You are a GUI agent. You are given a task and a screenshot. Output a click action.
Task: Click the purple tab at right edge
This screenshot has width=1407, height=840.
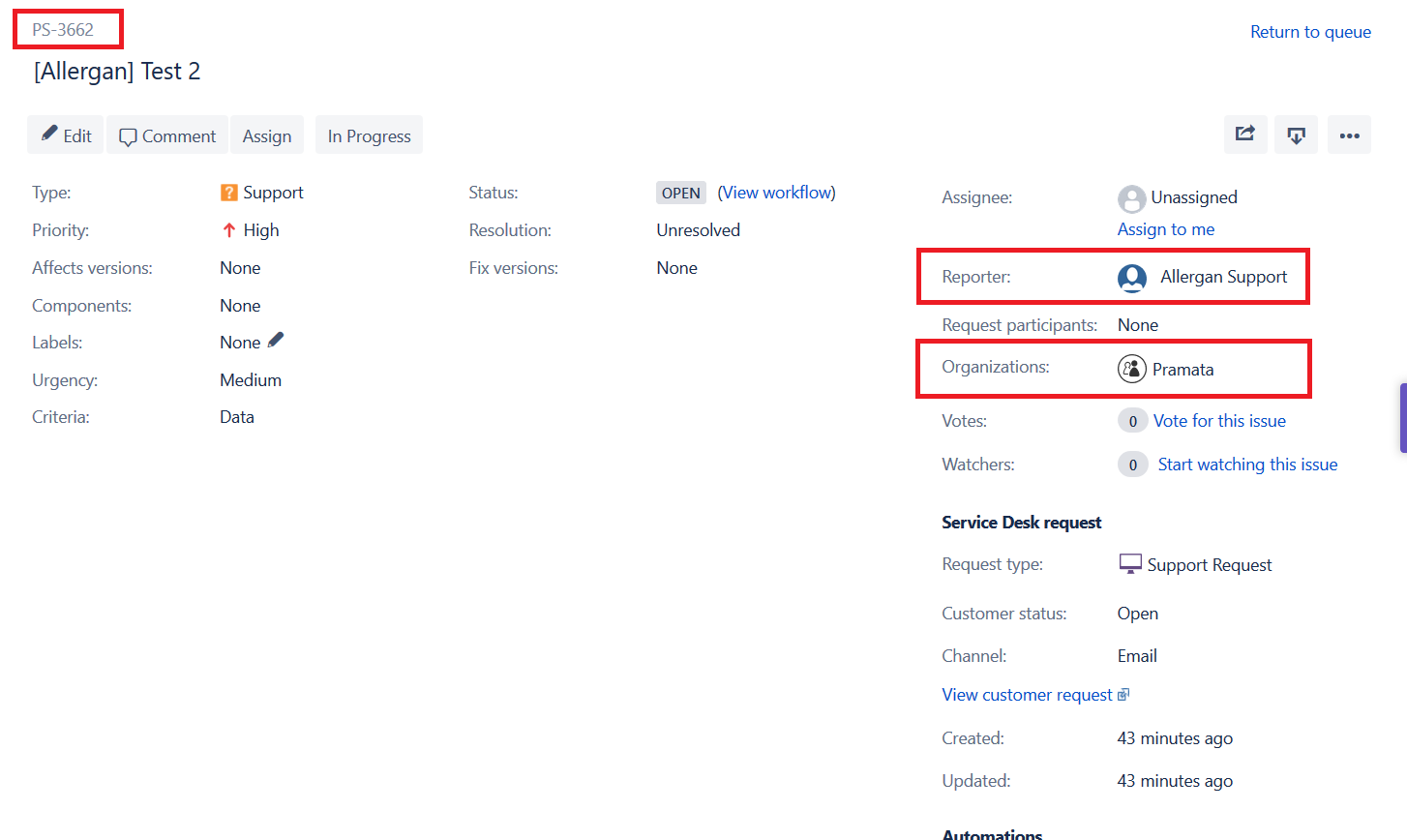[1403, 417]
